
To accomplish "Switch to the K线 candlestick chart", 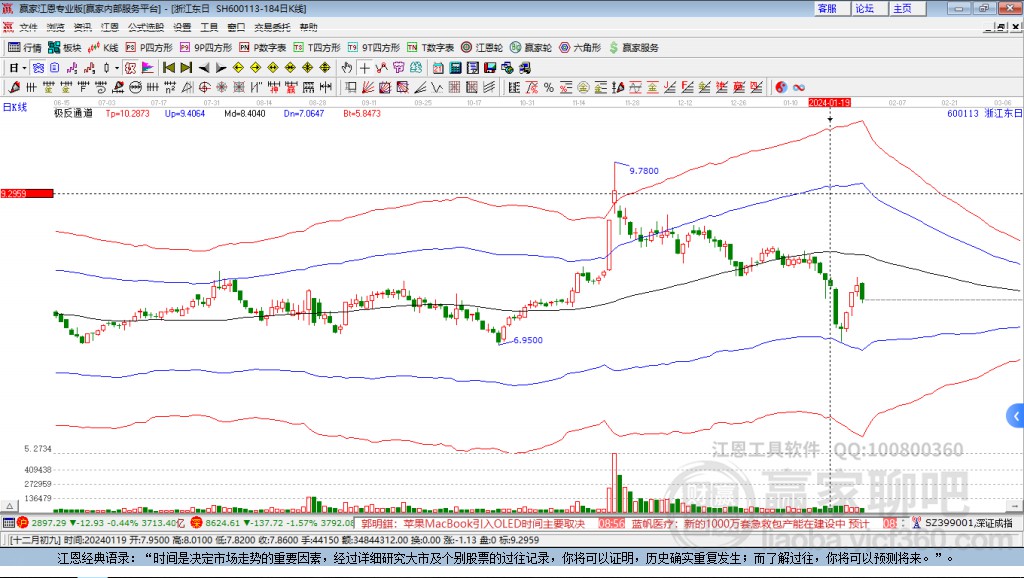I will pos(103,48).
